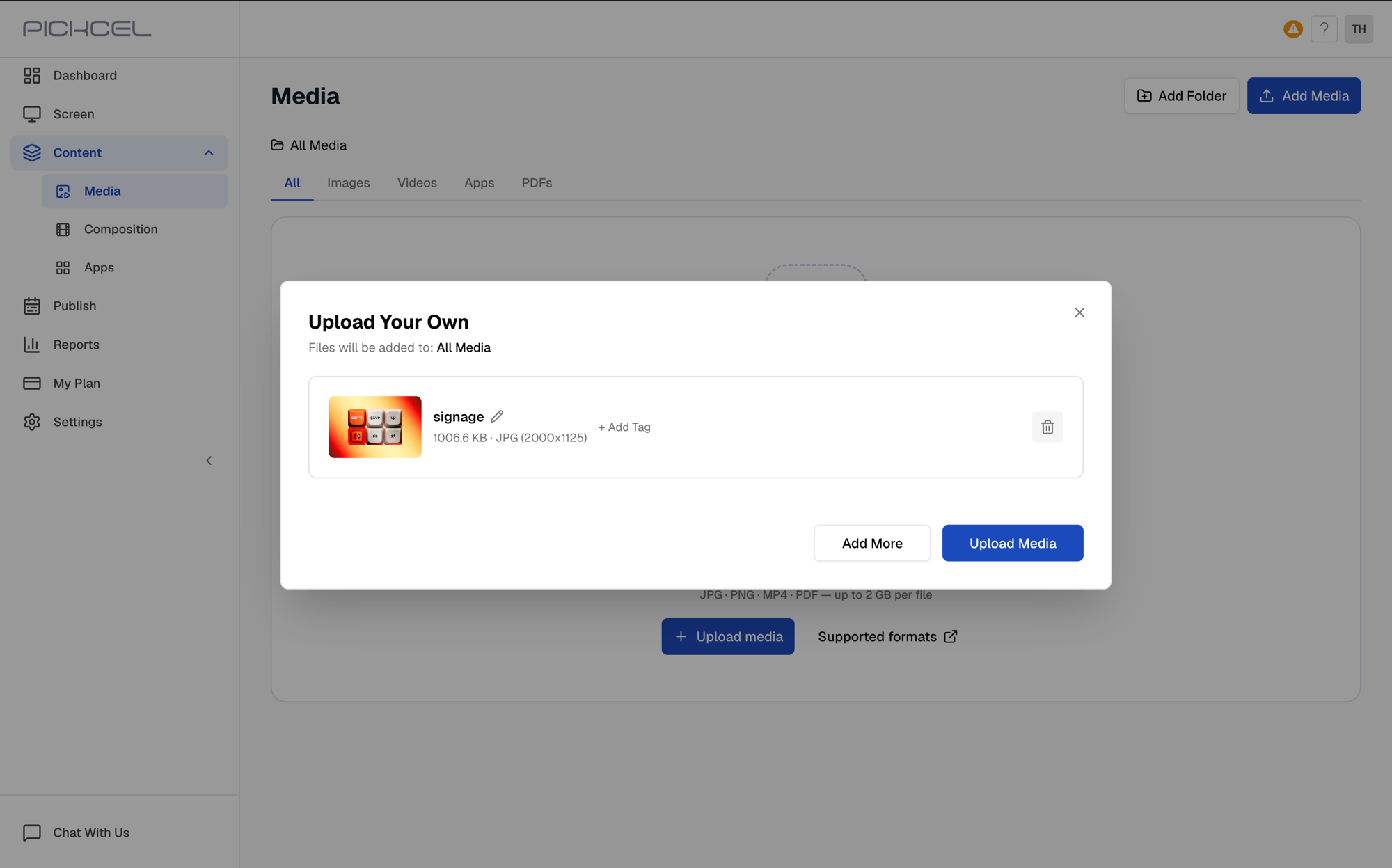1392x868 pixels.
Task: Close the Upload Your Own dialog
Action: click(1079, 313)
